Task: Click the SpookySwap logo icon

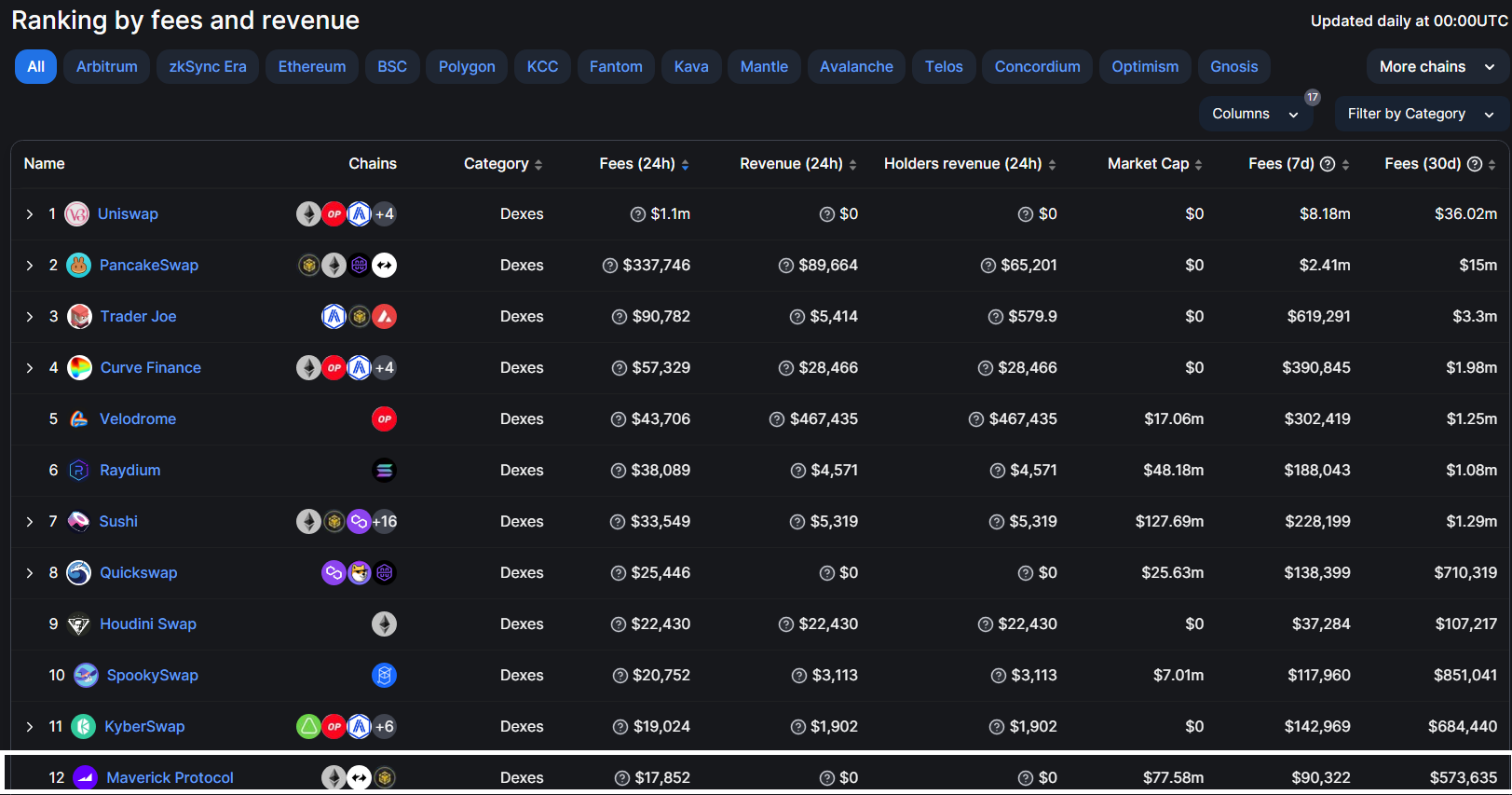Action: (x=86, y=676)
